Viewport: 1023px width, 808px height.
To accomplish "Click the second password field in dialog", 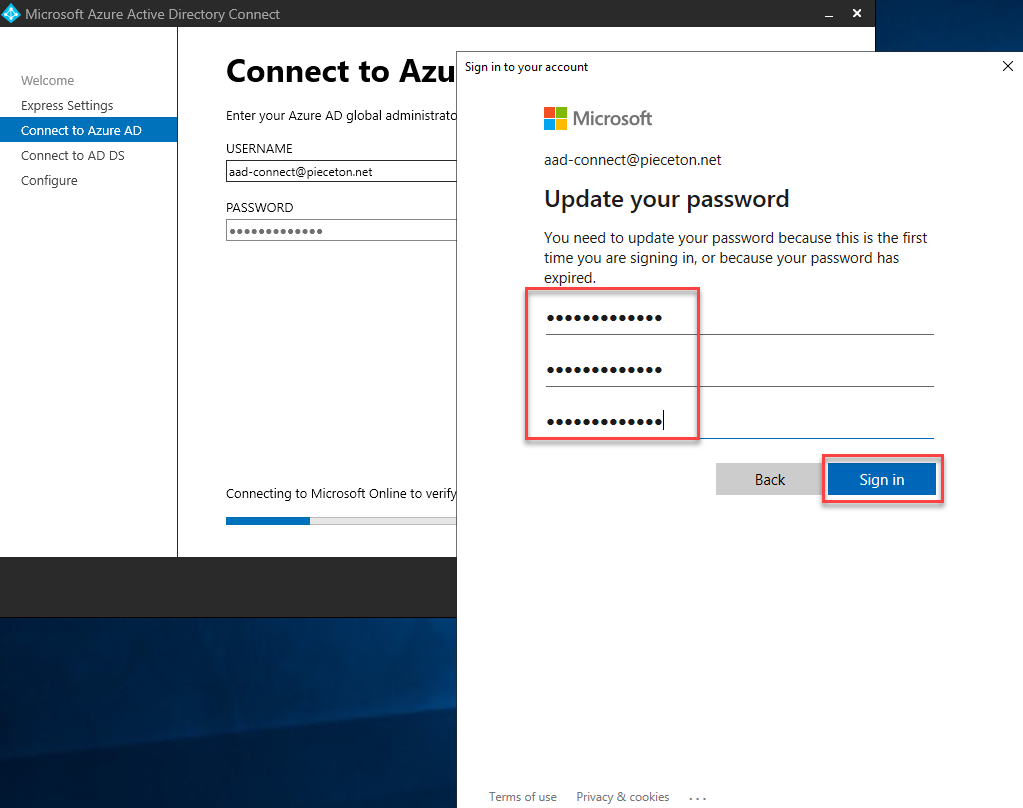I will click(x=739, y=370).
